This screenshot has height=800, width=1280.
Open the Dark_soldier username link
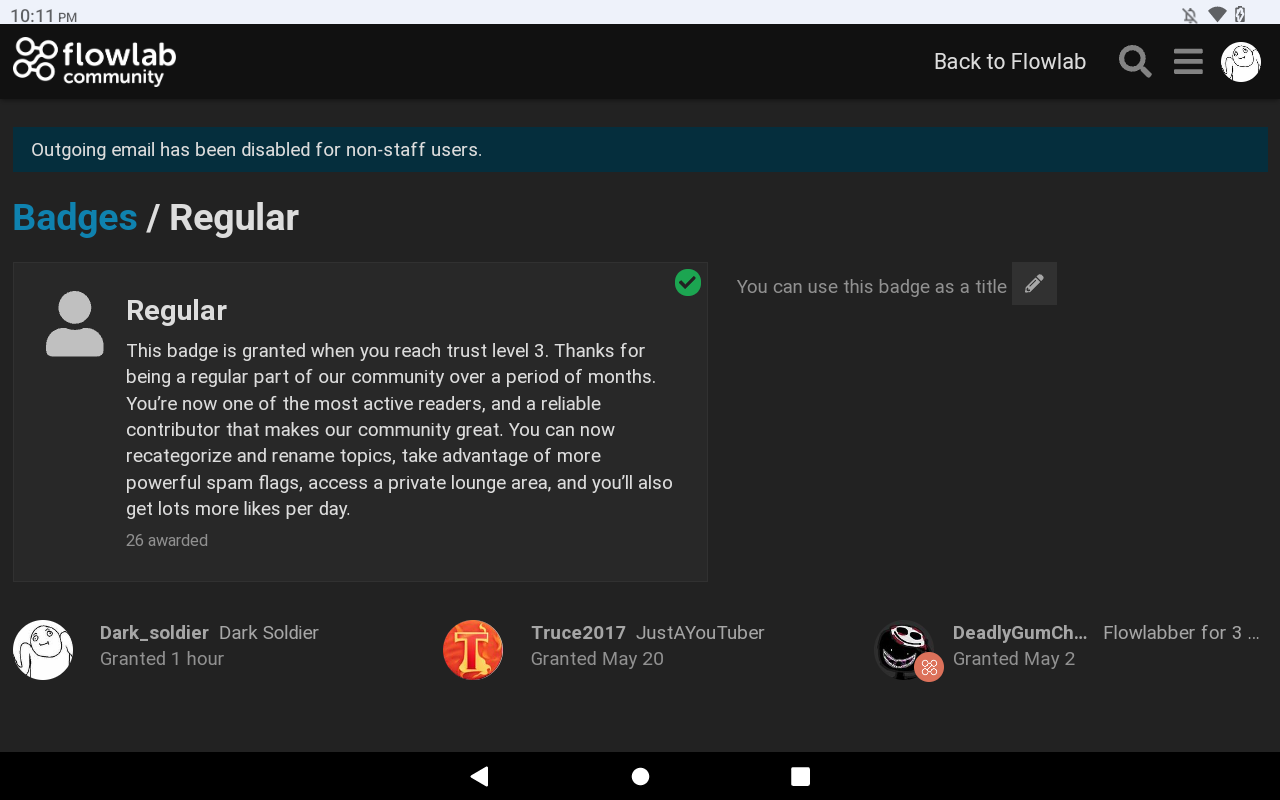(154, 633)
